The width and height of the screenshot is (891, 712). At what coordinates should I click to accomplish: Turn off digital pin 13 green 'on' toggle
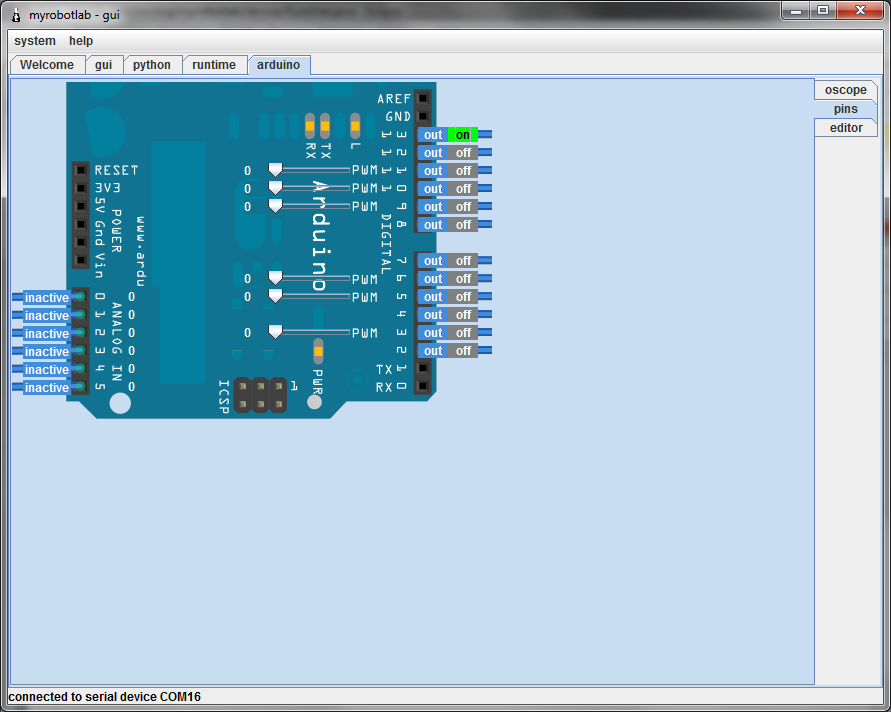click(463, 135)
